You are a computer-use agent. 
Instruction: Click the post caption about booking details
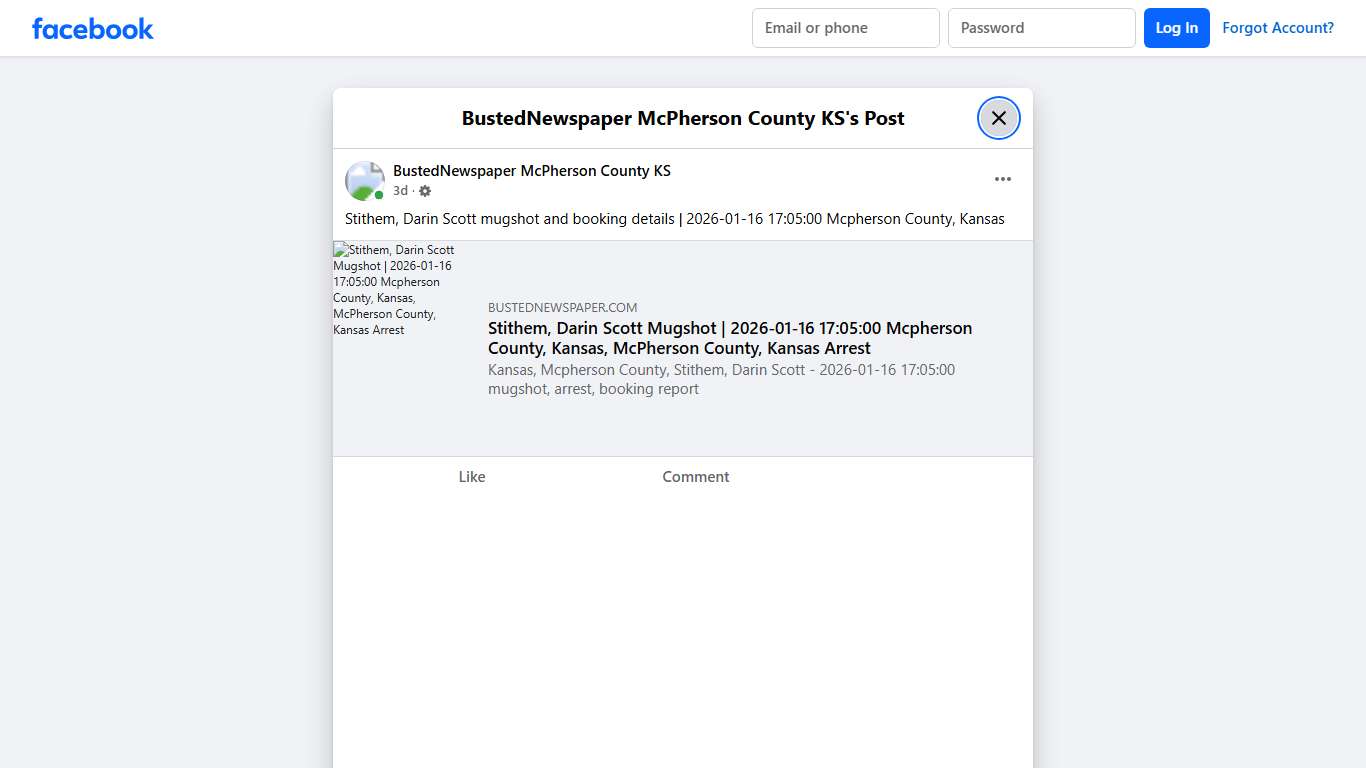(x=676, y=218)
